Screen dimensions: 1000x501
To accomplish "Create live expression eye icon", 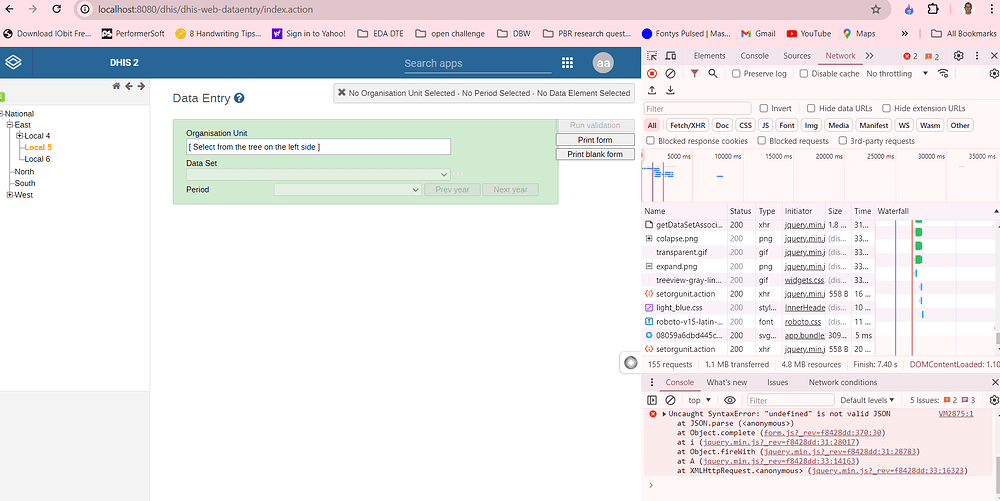I will pyautogui.click(x=730, y=400).
